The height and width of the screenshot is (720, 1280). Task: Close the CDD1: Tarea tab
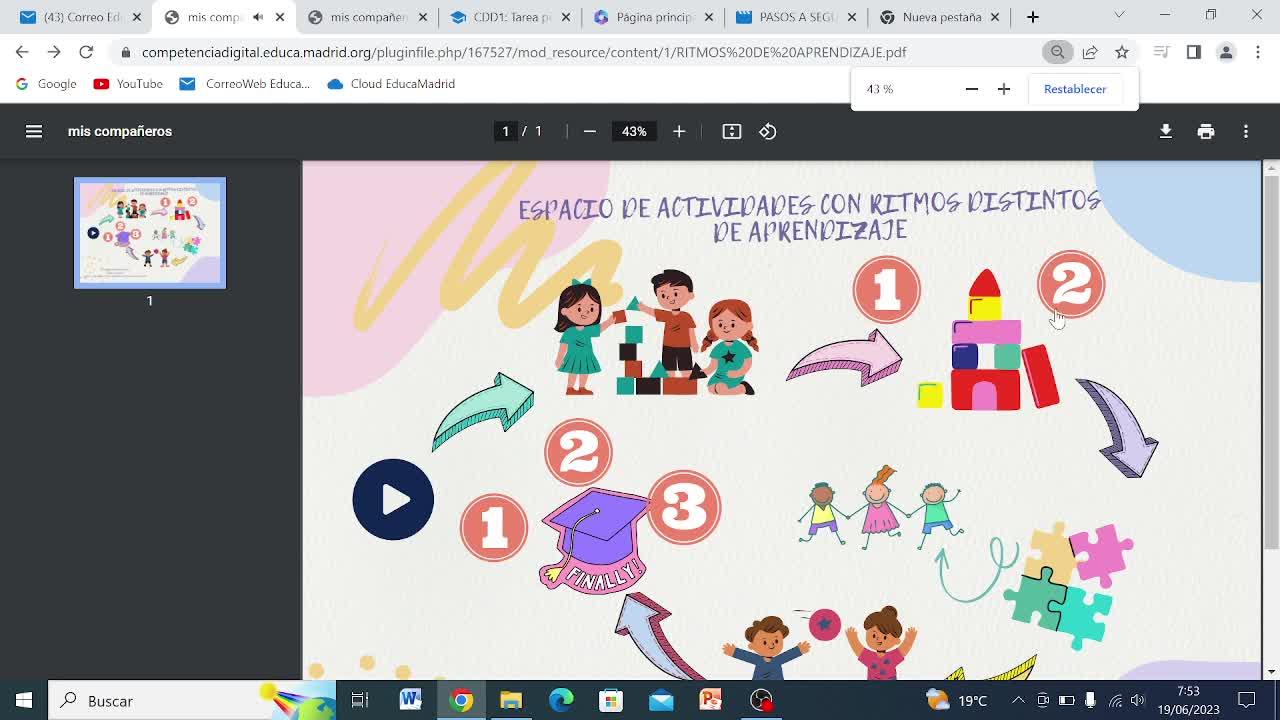tap(566, 17)
